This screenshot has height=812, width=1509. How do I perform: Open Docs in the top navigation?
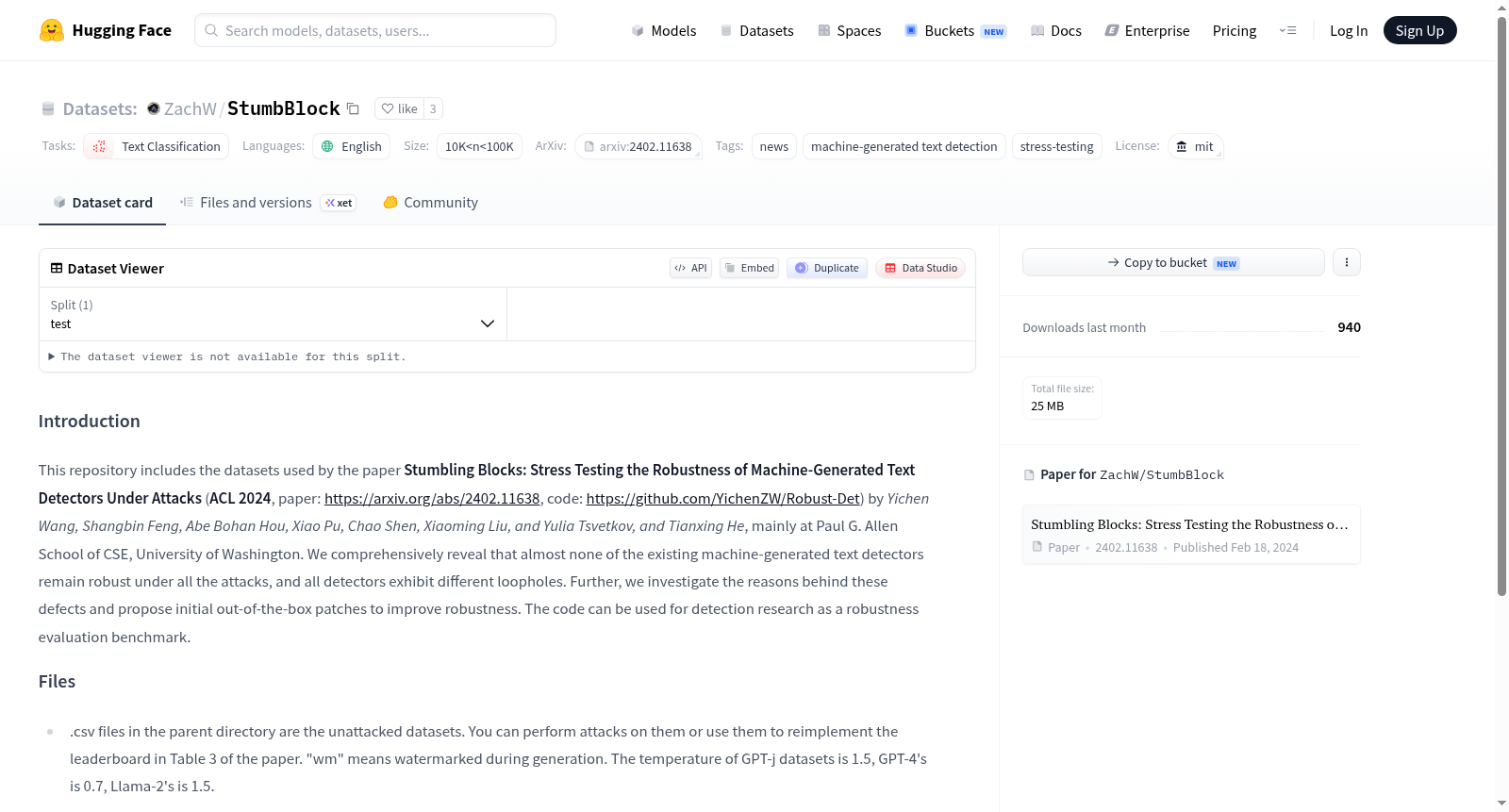pyautogui.click(x=1055, y=30)
